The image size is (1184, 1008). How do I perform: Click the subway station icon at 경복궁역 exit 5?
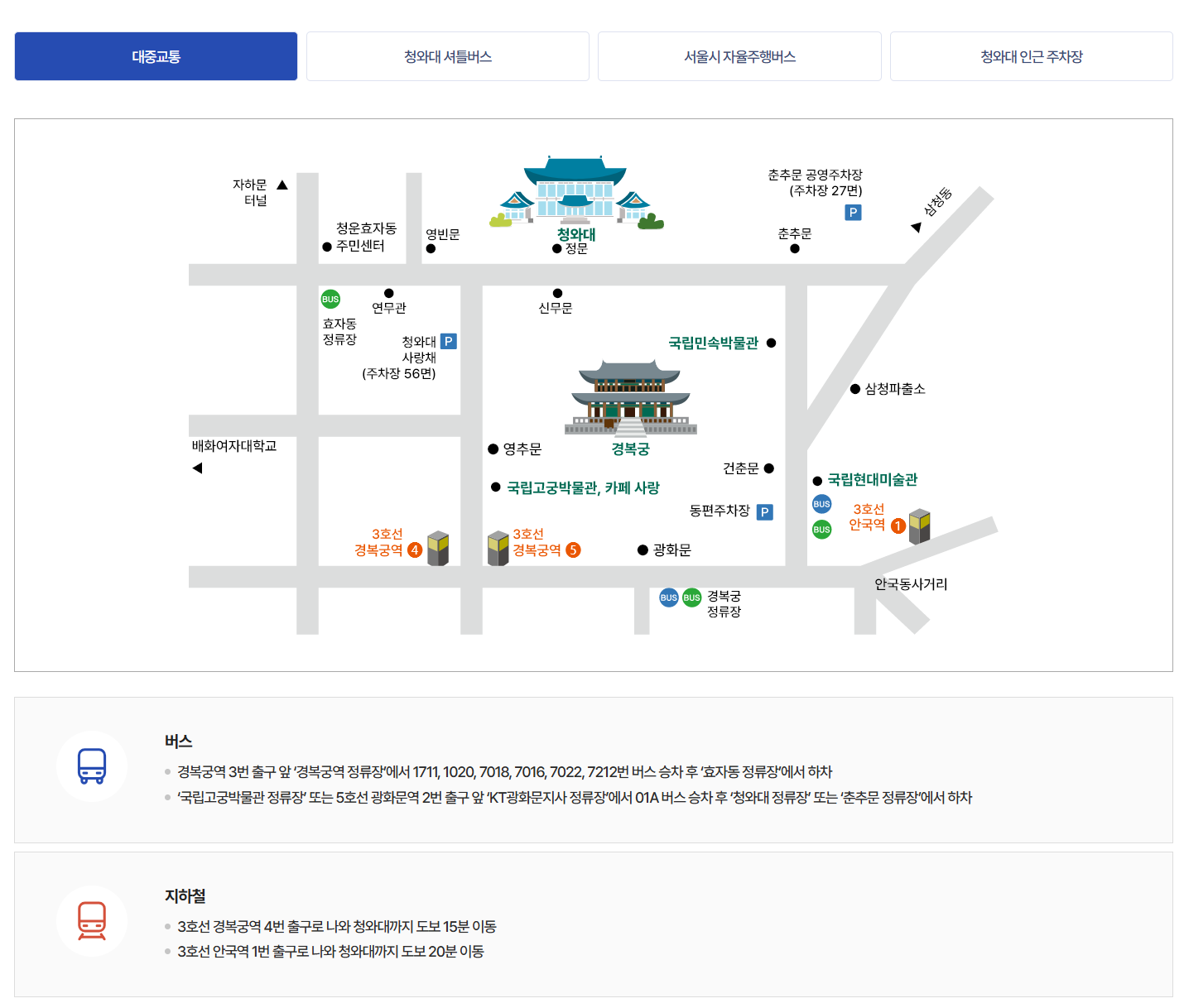tap(498, 548)
